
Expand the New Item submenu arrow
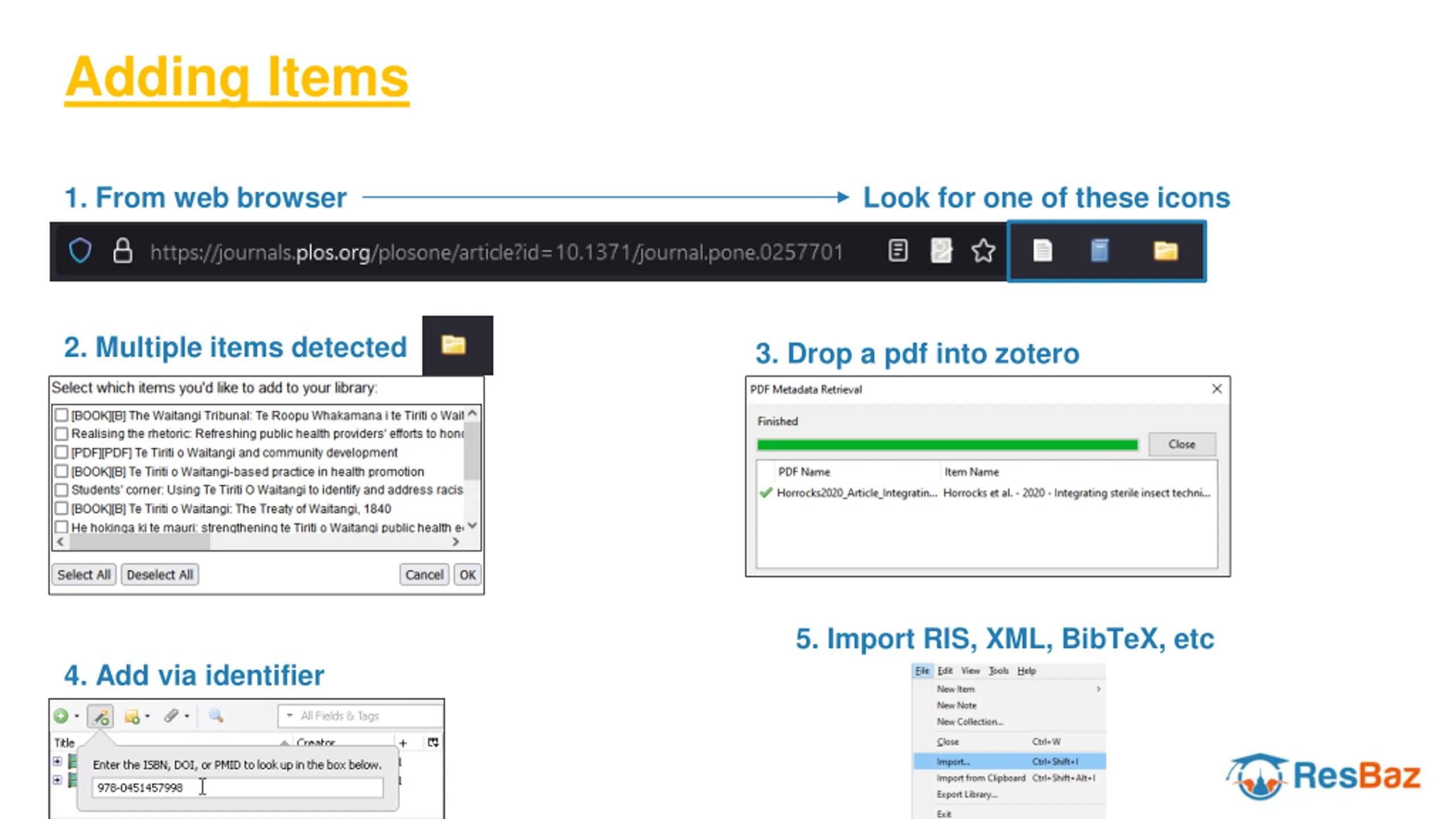[1098, 689]
